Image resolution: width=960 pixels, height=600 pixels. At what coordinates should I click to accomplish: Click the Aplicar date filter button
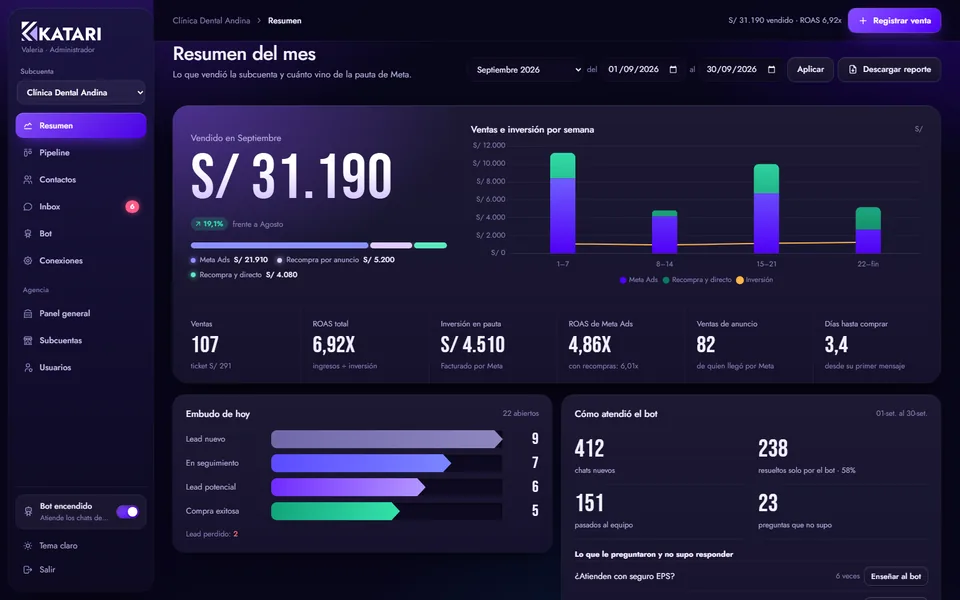810,69
